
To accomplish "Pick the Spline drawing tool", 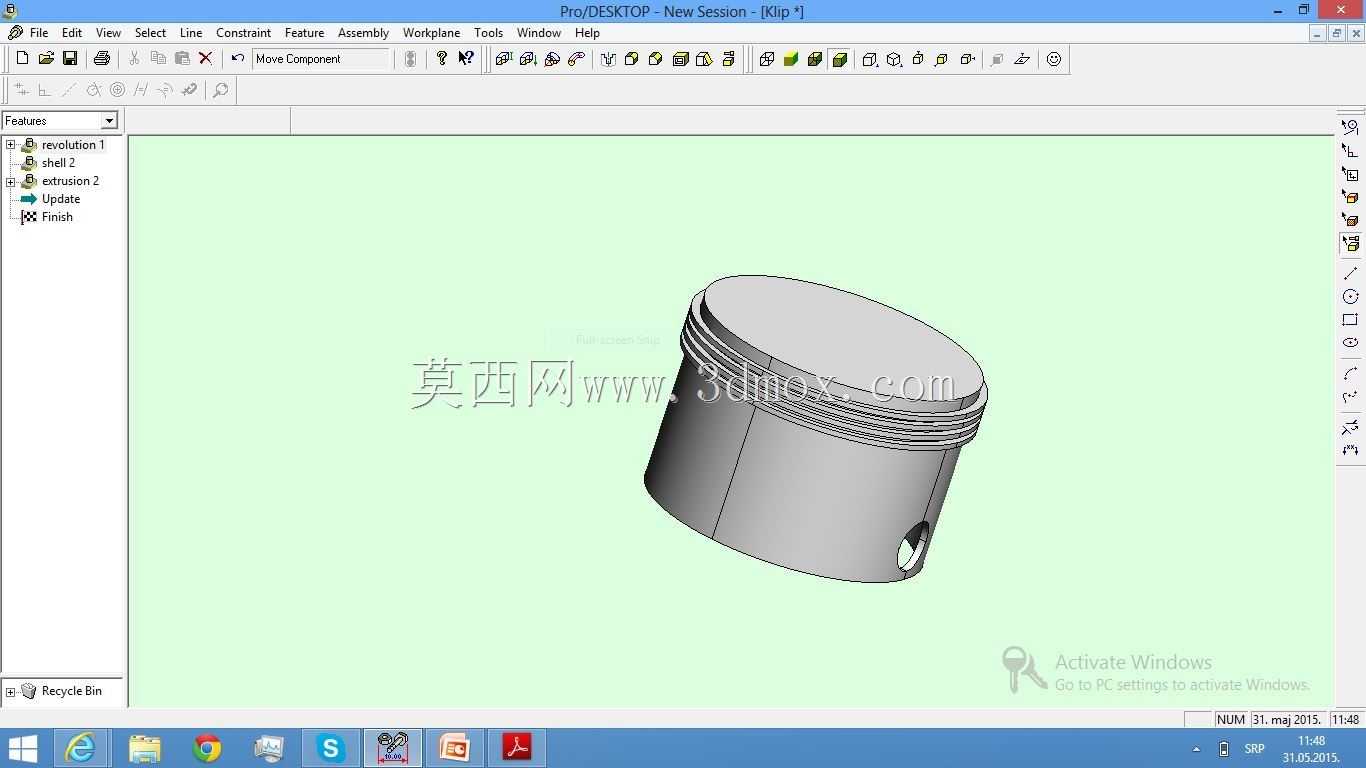I will click(1350, 396).
